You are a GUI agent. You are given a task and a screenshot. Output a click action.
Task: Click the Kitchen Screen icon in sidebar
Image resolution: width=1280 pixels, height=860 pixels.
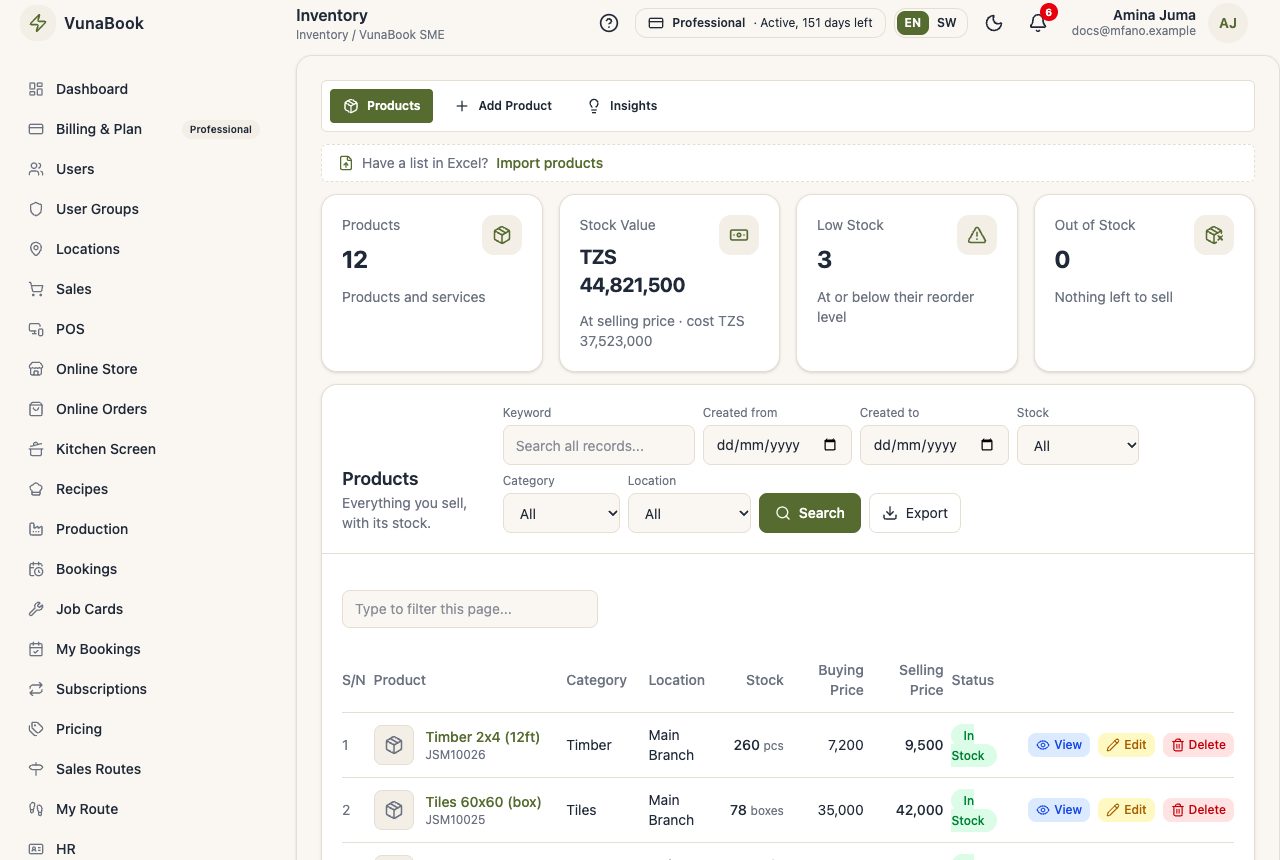coord(36,449)
